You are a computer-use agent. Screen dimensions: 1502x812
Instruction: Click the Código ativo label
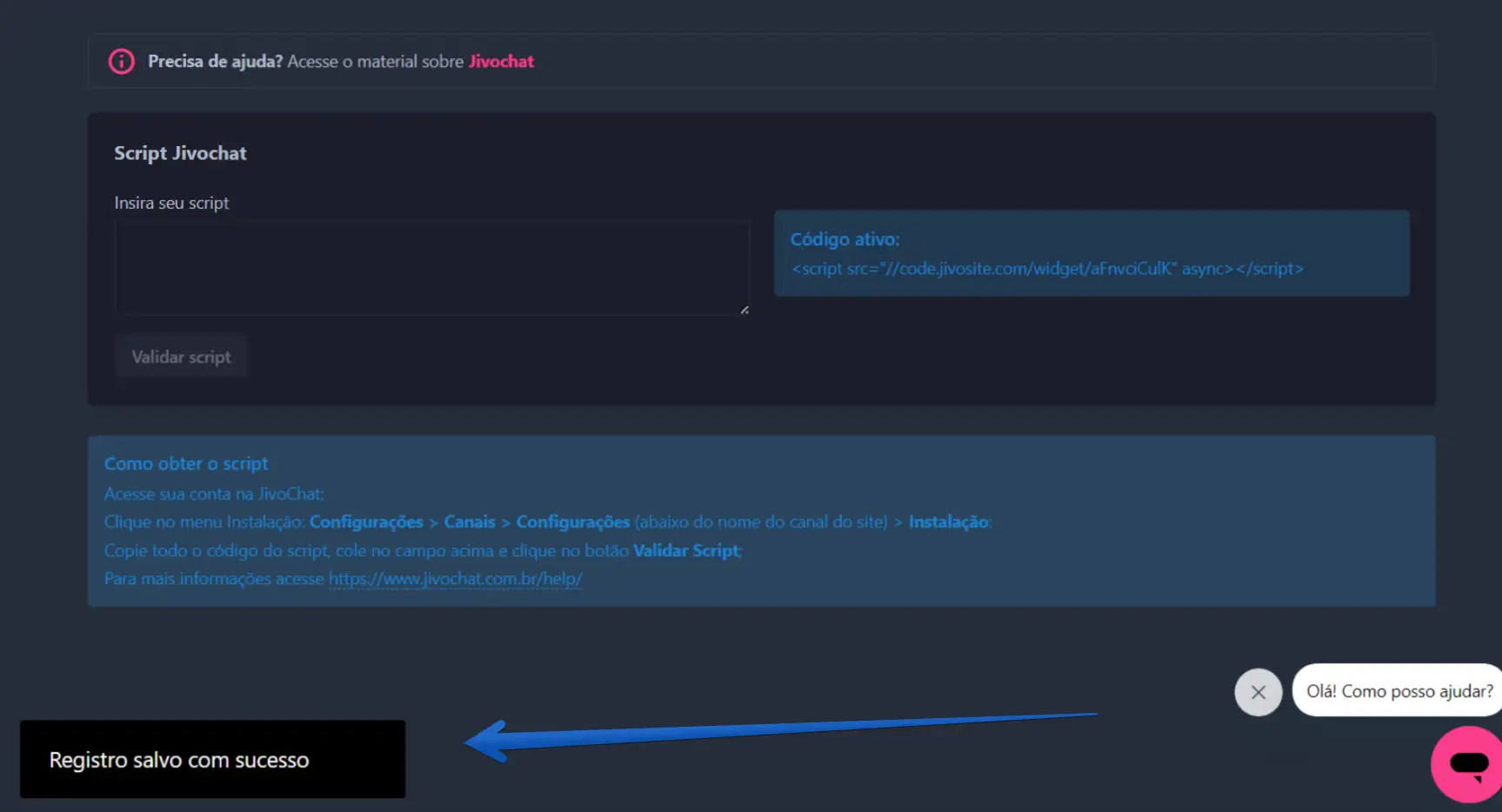click(844, 239)
